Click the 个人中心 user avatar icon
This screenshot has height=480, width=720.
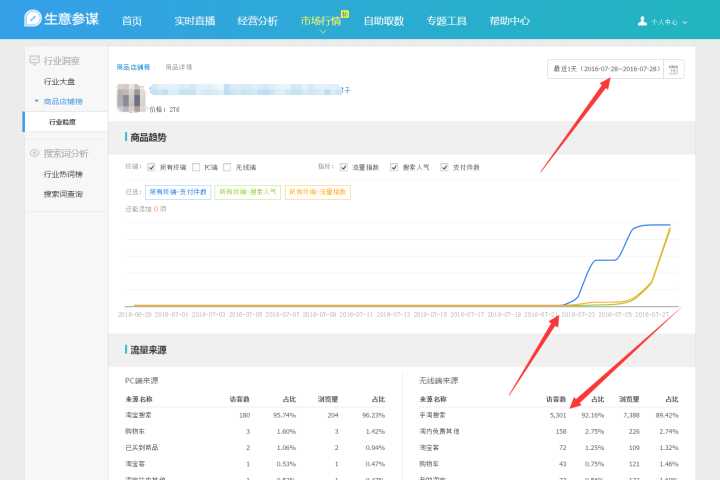tap(642, 20)
